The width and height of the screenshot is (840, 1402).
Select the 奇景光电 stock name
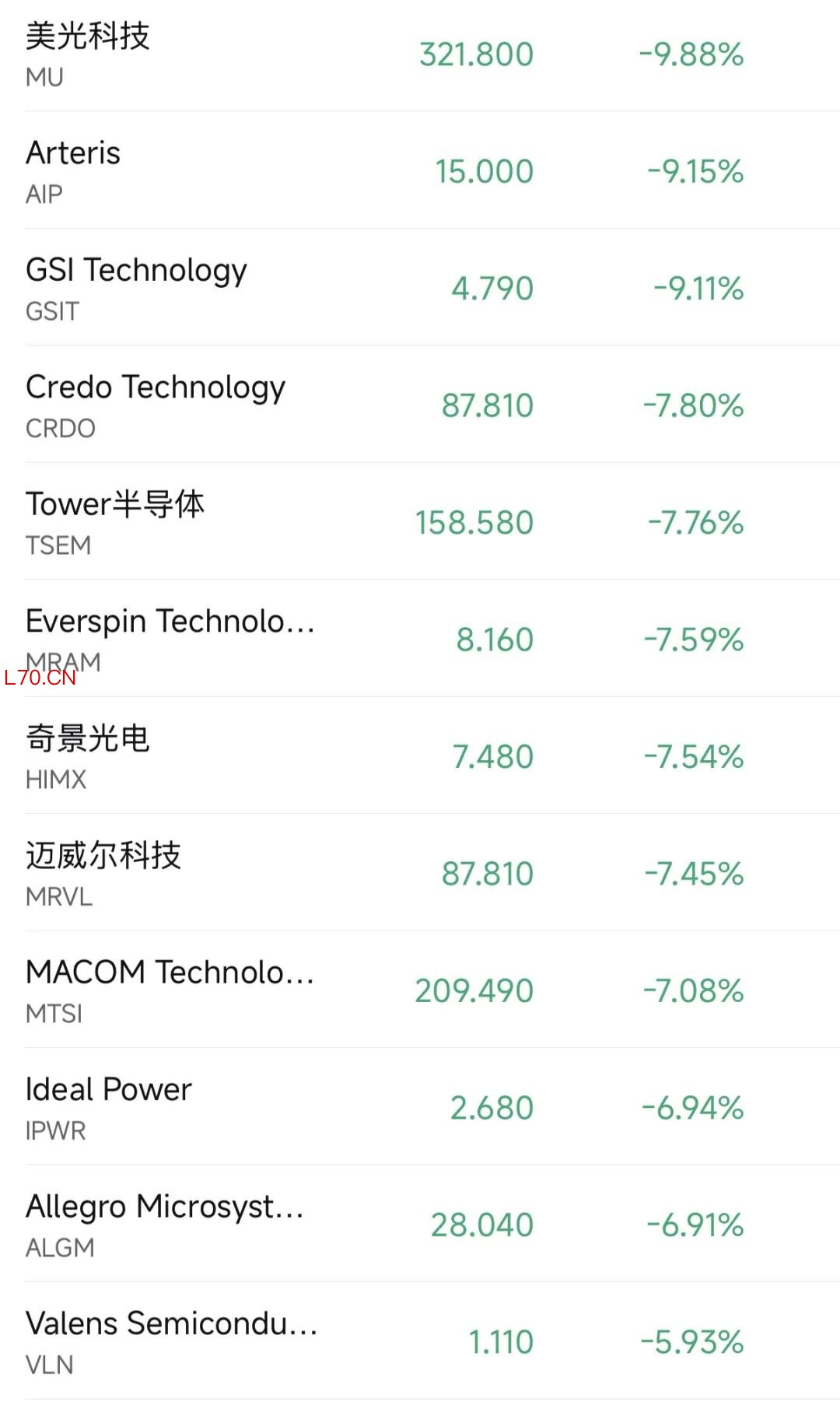pyautogui.click(x=87, y=738)
